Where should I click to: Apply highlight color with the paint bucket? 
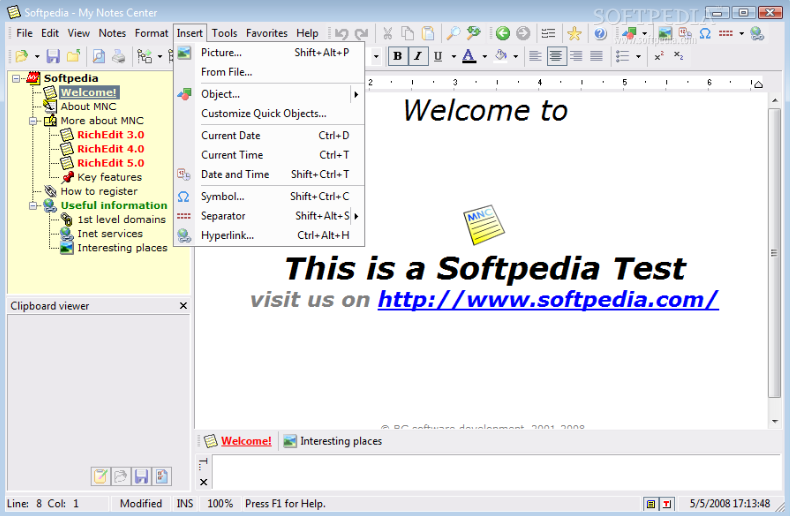pos(500,56)
